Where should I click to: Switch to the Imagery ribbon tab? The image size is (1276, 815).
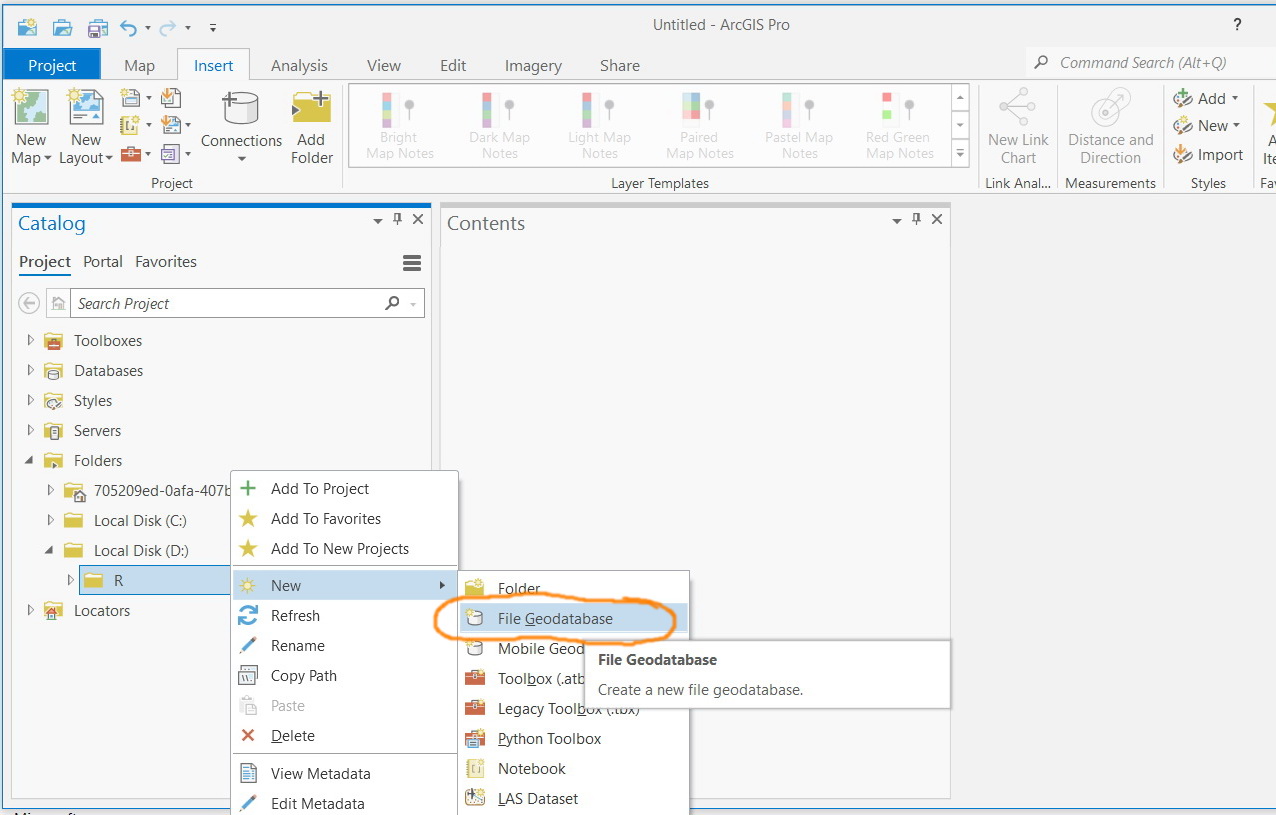532,65
